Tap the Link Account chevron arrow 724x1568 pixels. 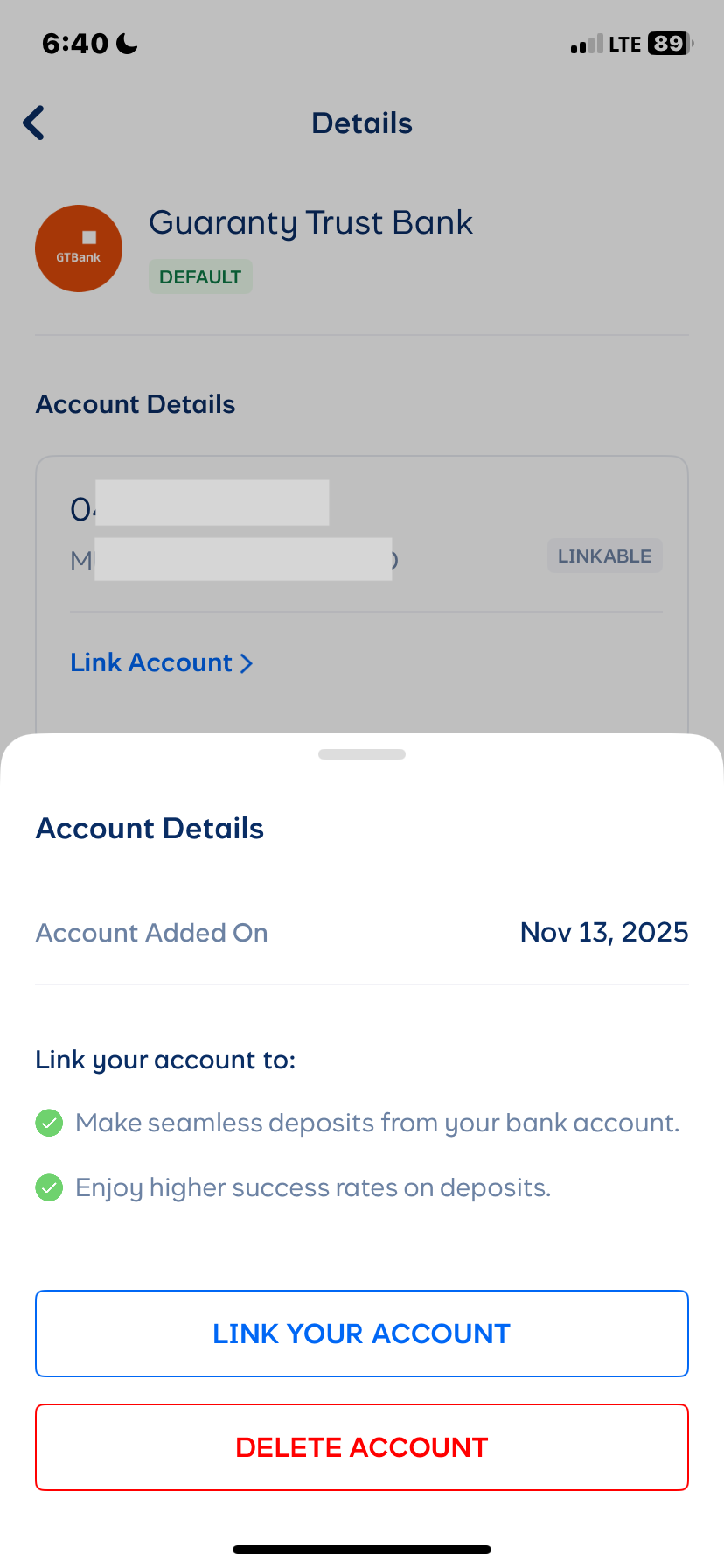pos(247,663)
